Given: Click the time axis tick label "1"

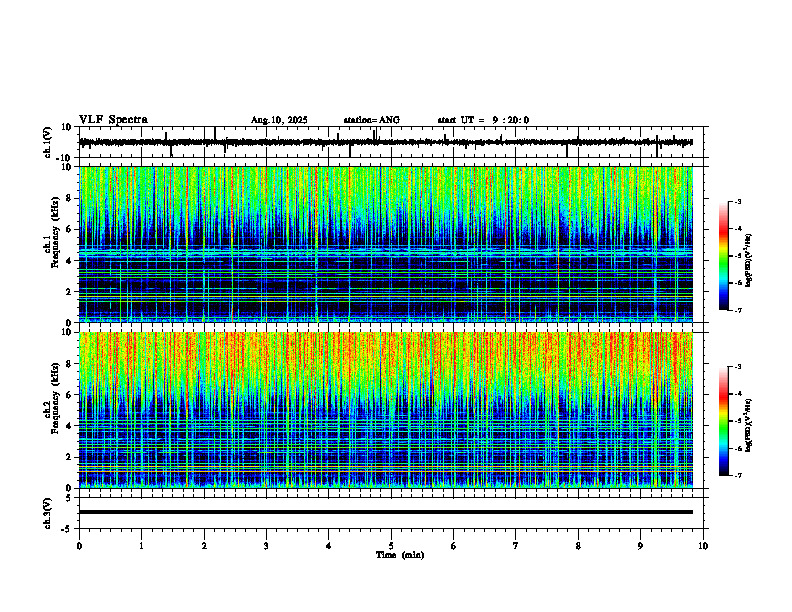Looking at the screenshot, I should [141, 546].
